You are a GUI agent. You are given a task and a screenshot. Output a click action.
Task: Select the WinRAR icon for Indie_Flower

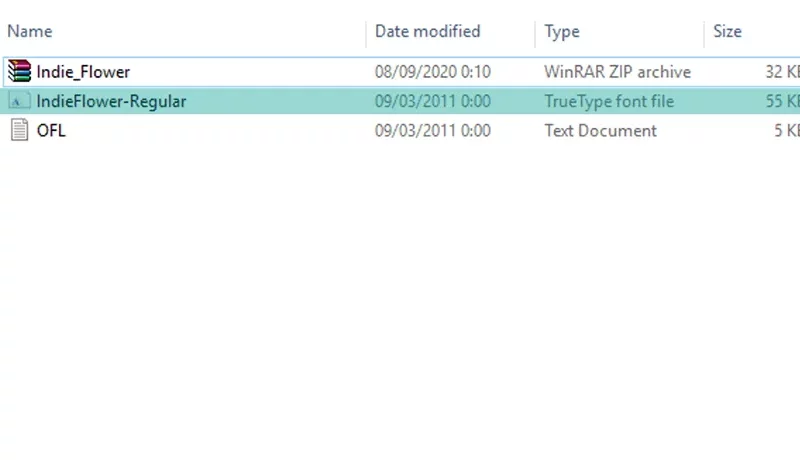click(x=19, y=71)
